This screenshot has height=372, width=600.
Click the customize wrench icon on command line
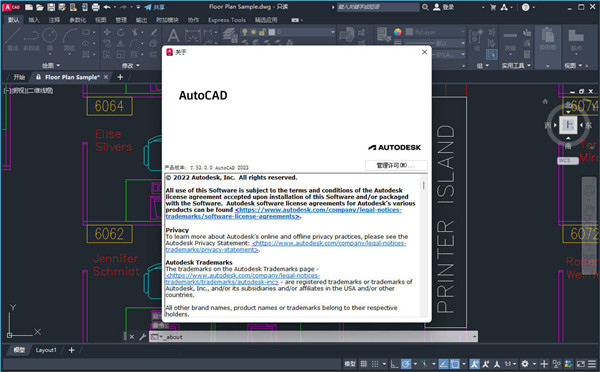coord(142,337)
